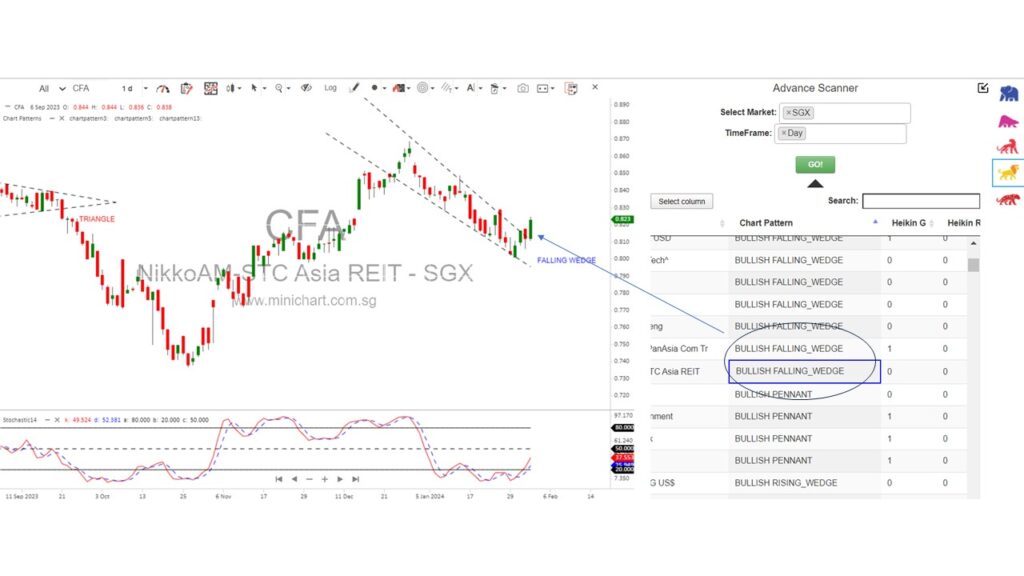Collapse scanner filters with black triangle
The height and width of the screenshot is (576, 1024).
point(815,183)
